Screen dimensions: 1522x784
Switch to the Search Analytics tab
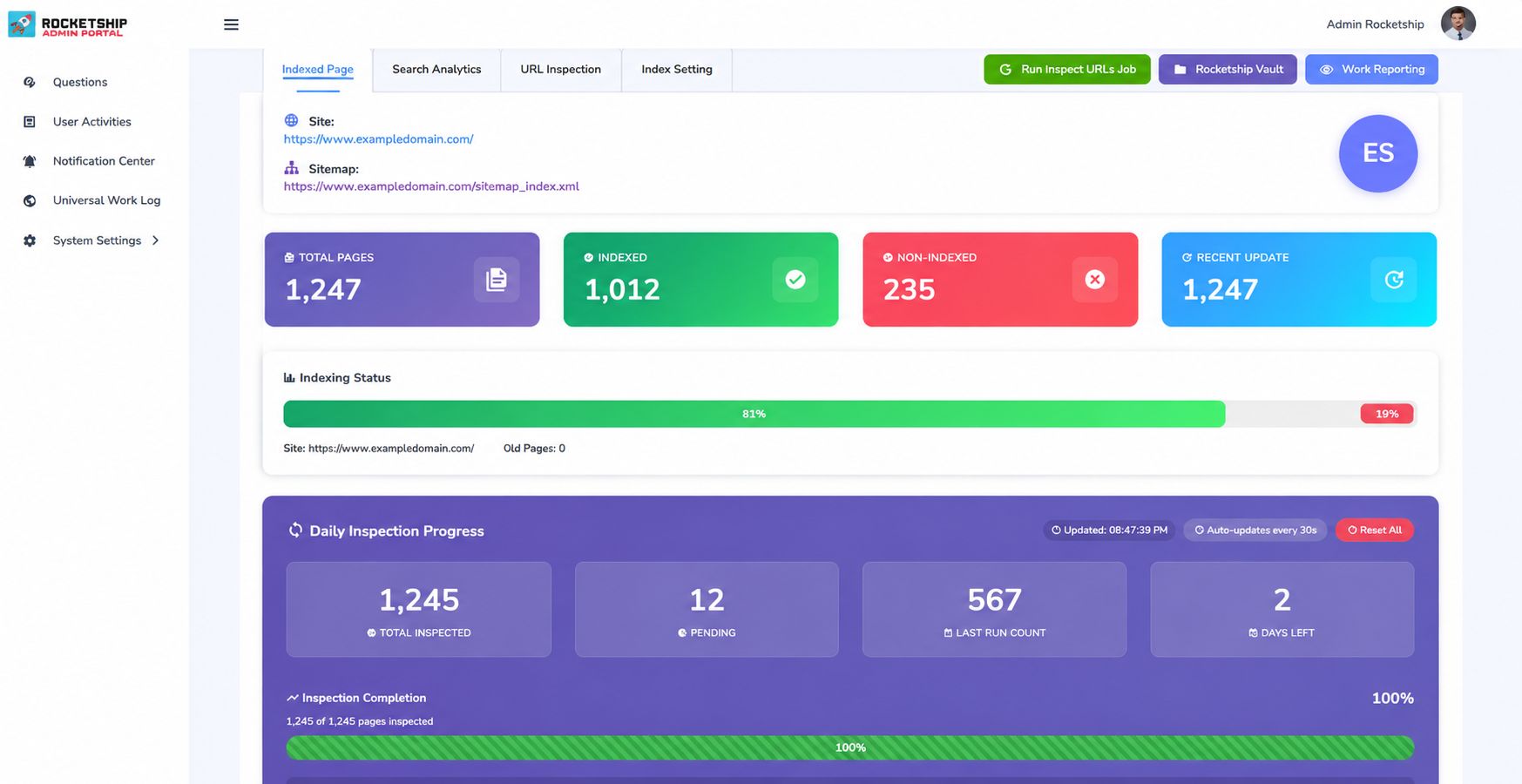(436, 70)
